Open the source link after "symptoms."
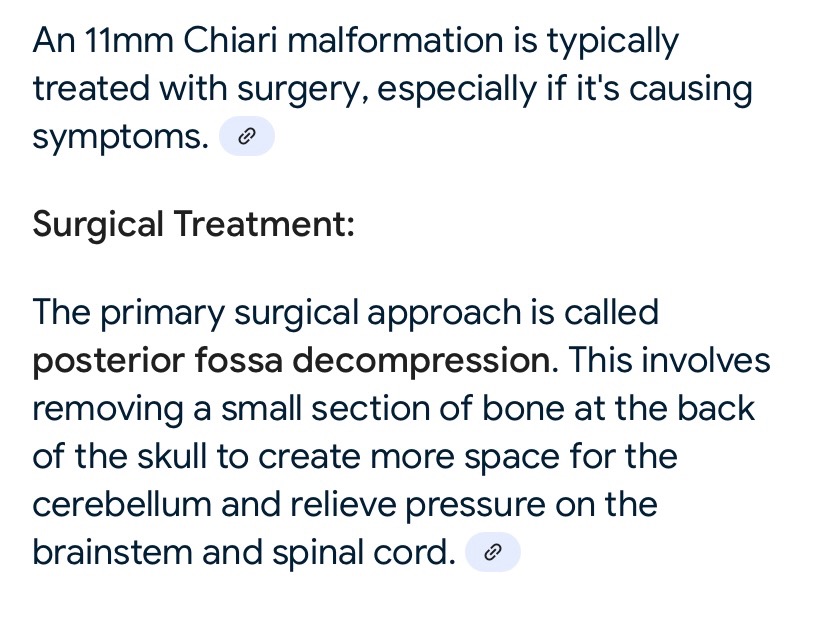 coord(245,138)
